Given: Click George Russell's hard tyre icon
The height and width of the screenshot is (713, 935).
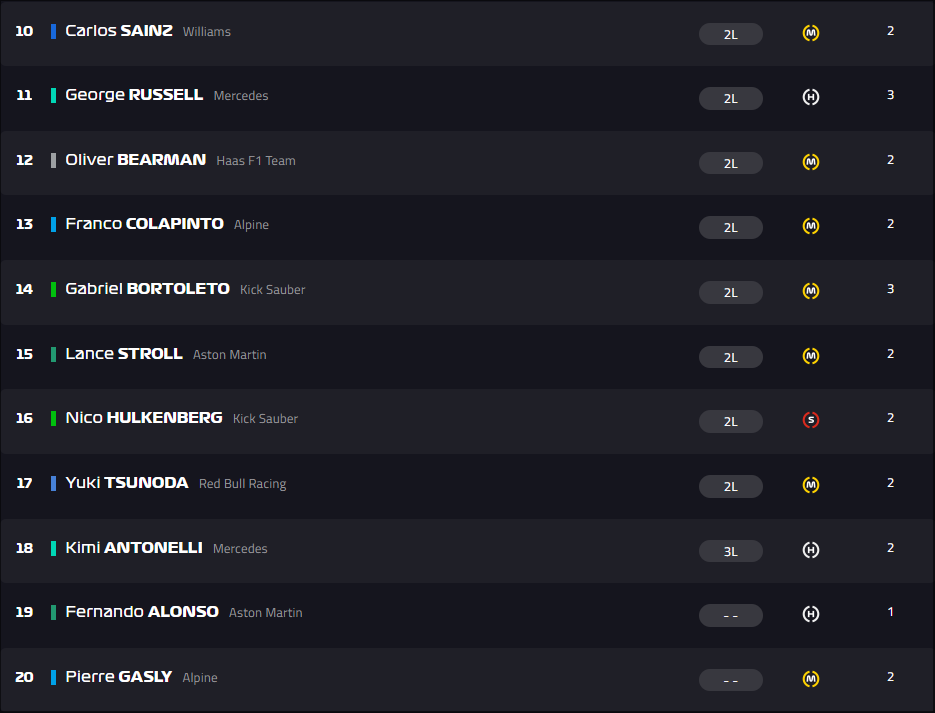Looking at the screenshot, I should 811,97.
